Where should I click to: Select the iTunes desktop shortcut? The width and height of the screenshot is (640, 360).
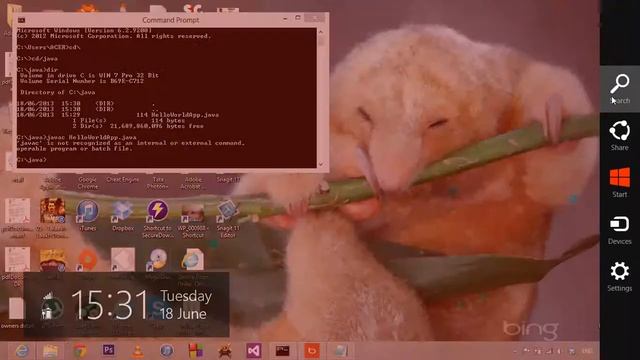click(87, 216)
